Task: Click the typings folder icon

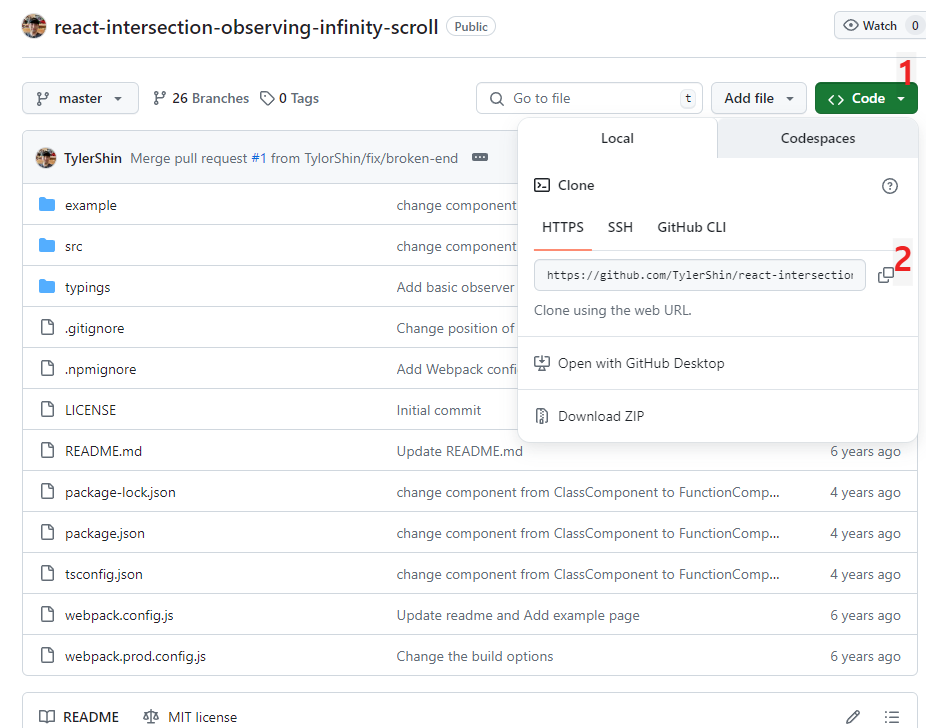Action: click(x=47, y=287)
